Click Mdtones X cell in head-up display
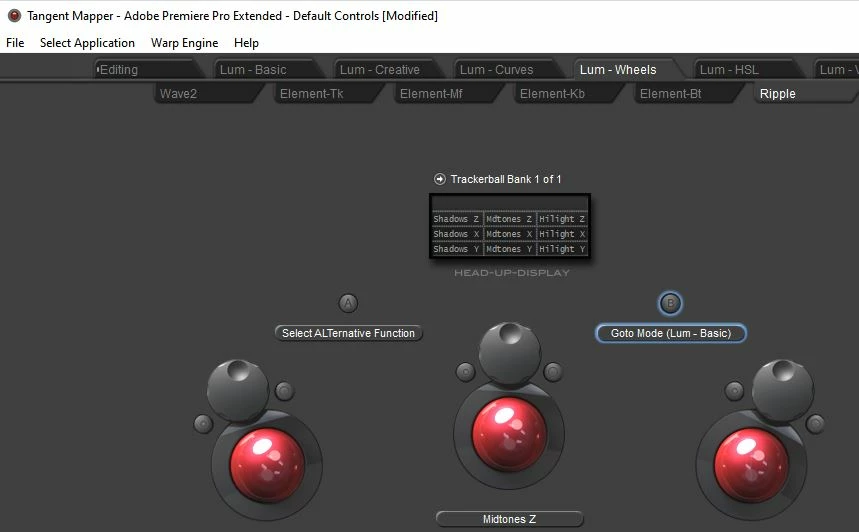 [x=509, y=233]
